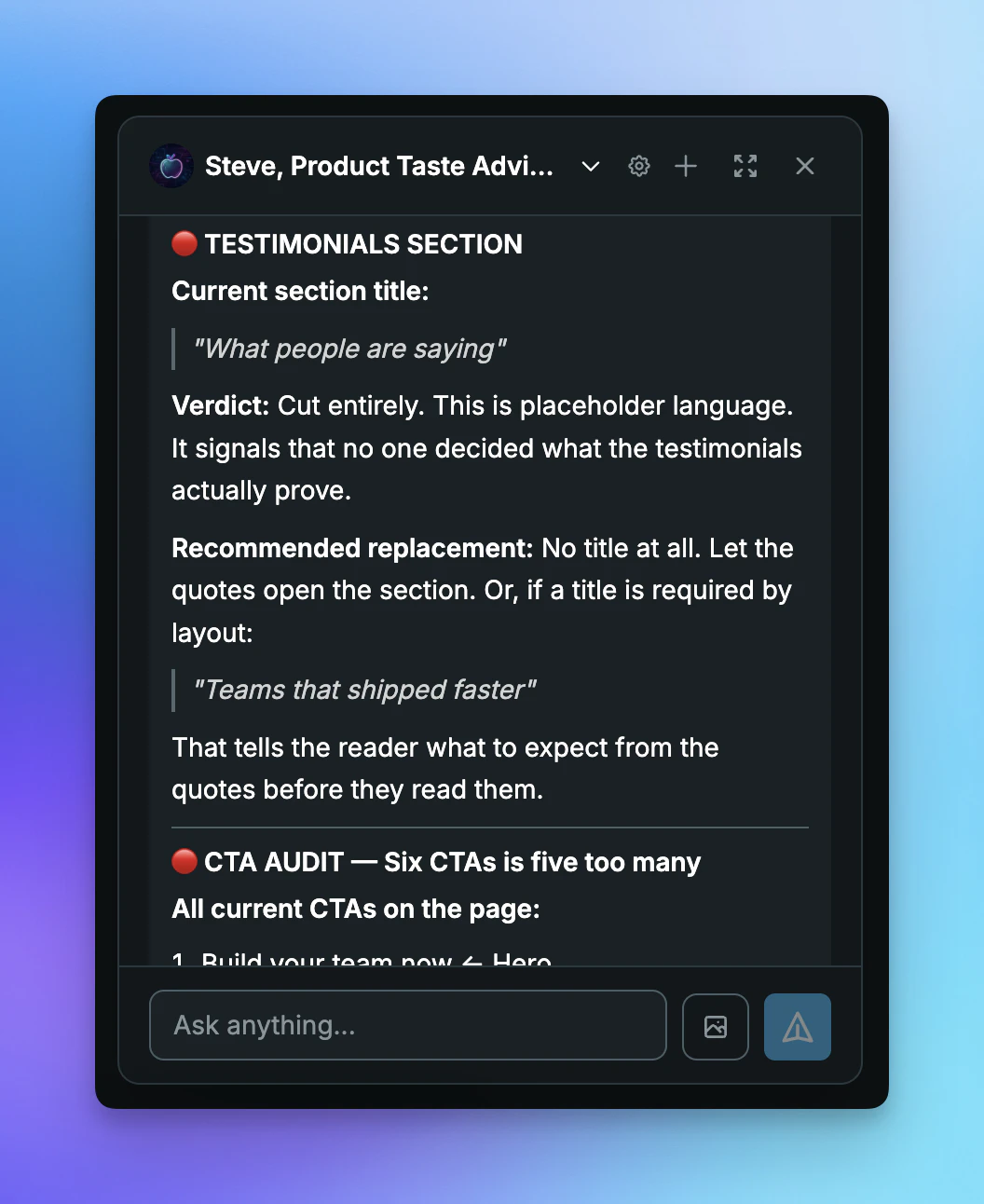
Task: Click the red circle beside CTA AUDIT
Action: 184,861
